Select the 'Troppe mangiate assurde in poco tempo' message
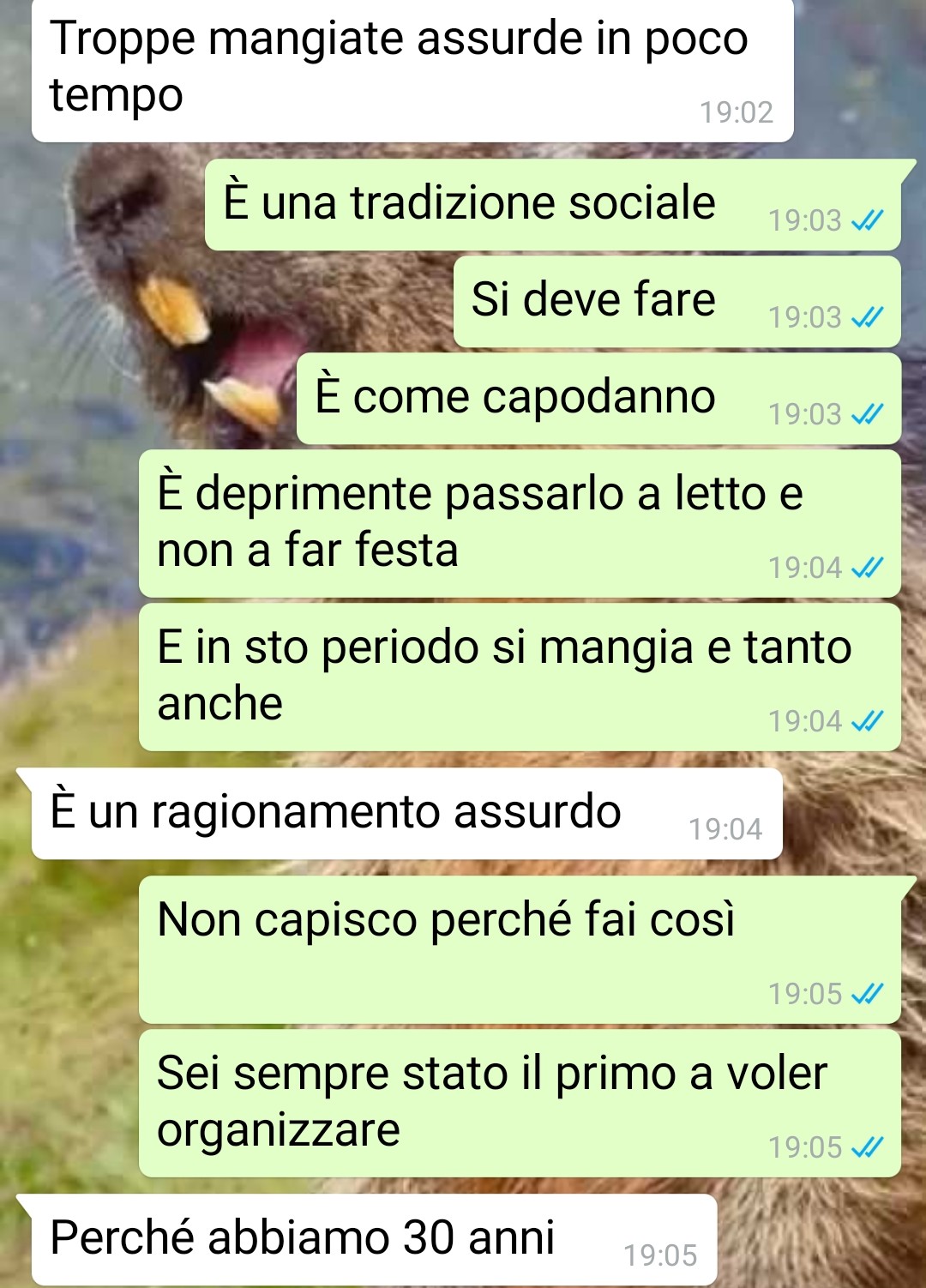 412,70
